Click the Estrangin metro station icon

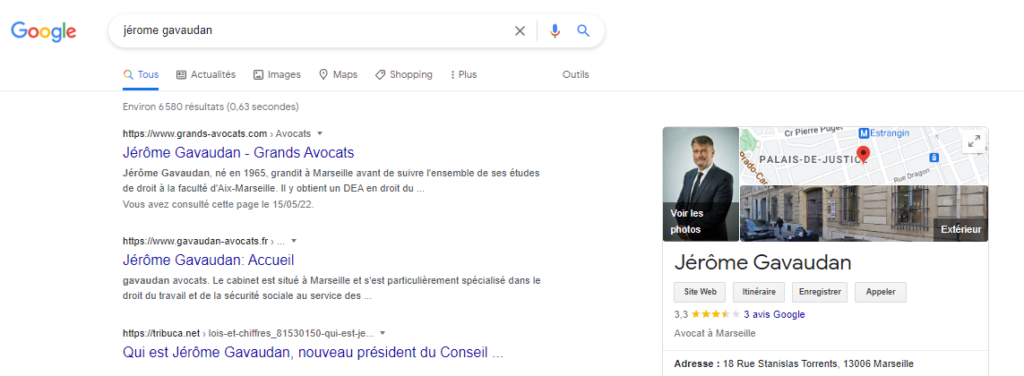click(864, 133)
